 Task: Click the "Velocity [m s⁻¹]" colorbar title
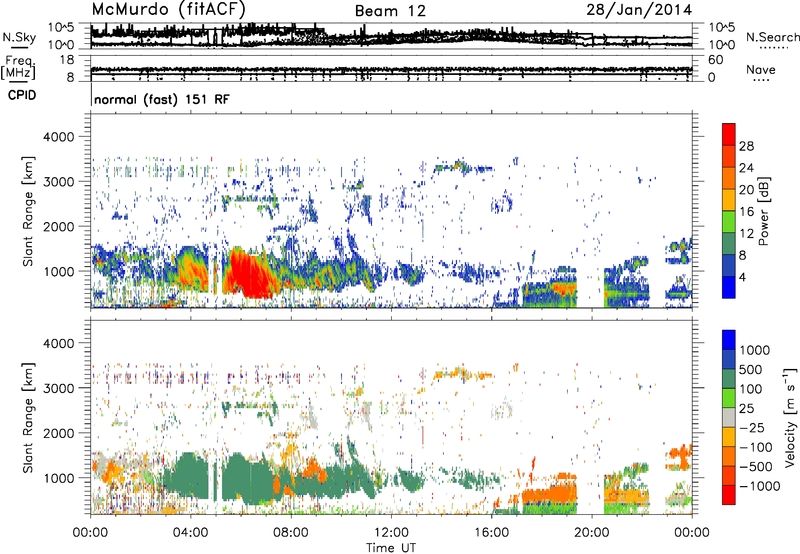(x=790, y=417)
